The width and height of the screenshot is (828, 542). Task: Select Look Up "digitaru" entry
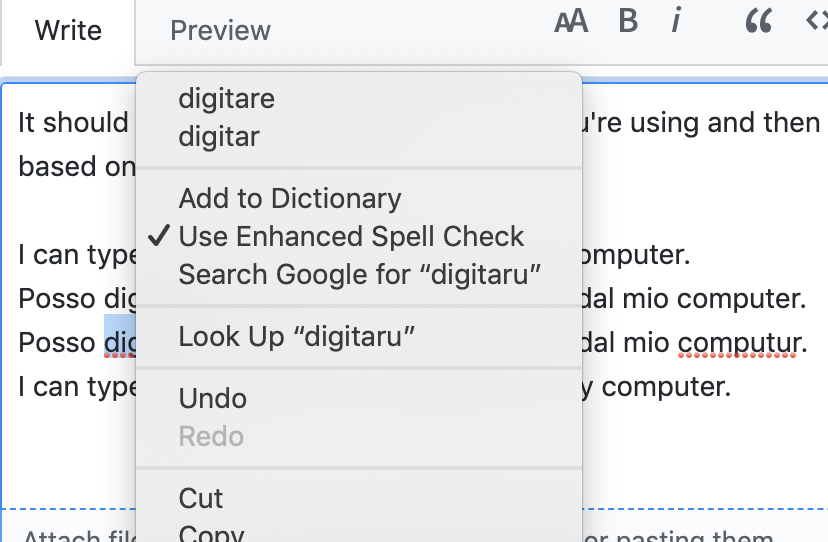coord(359,337)
